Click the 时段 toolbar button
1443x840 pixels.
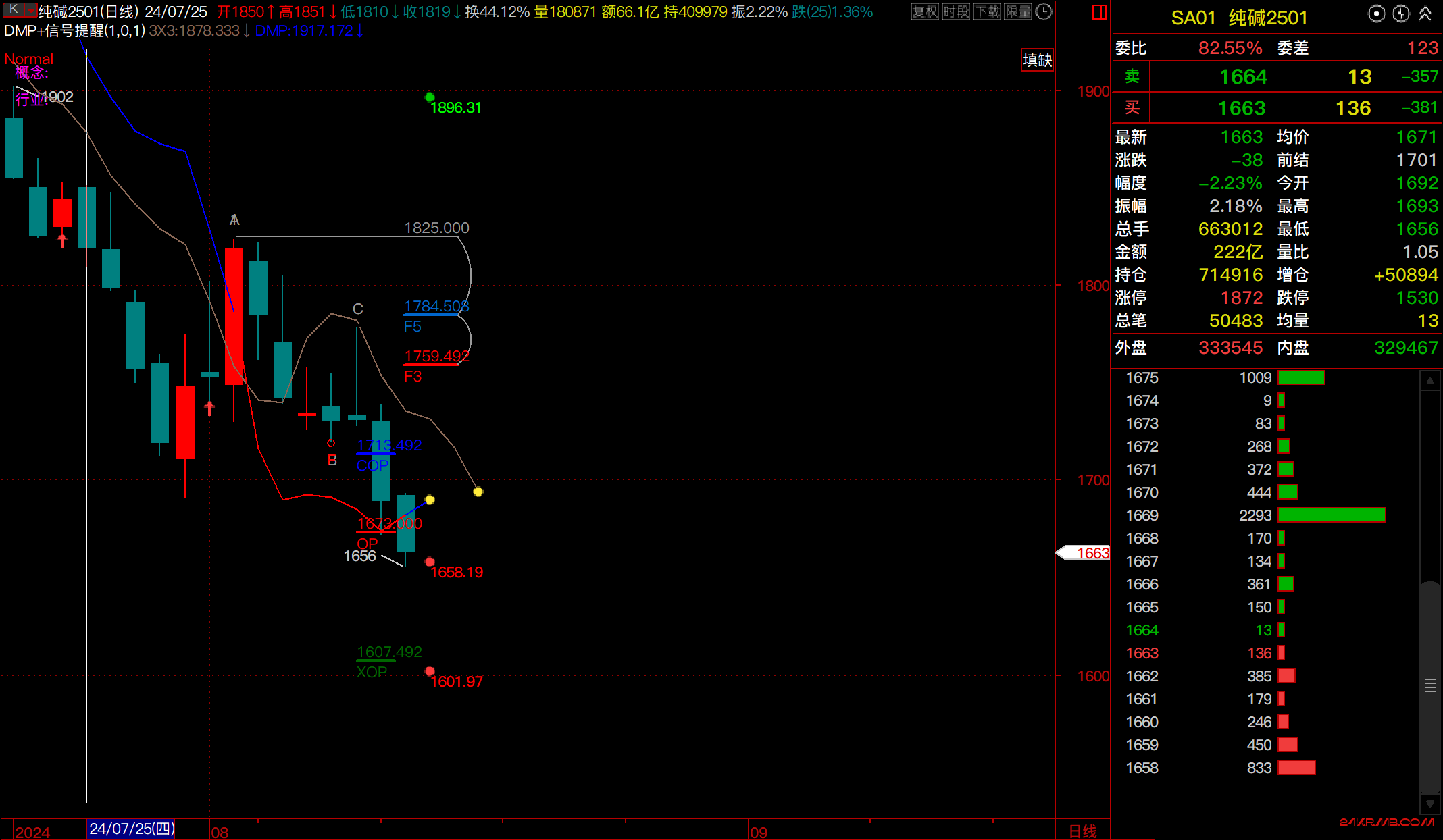point(955,11)
